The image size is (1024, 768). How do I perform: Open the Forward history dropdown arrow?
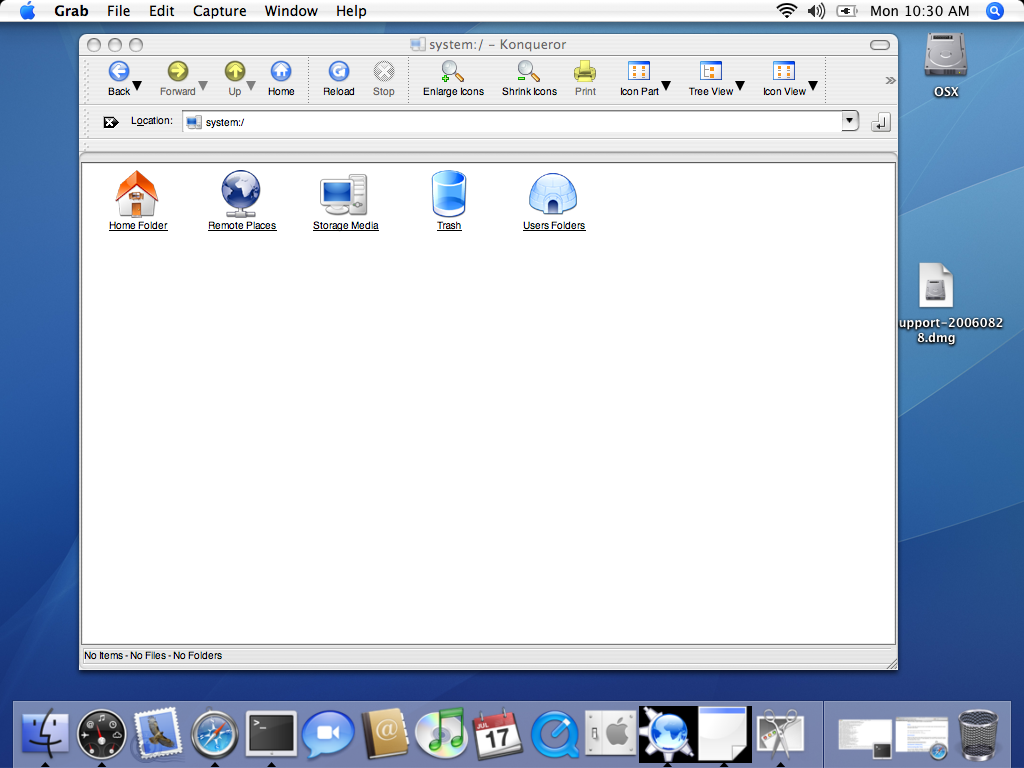click(x=203, y=86)
